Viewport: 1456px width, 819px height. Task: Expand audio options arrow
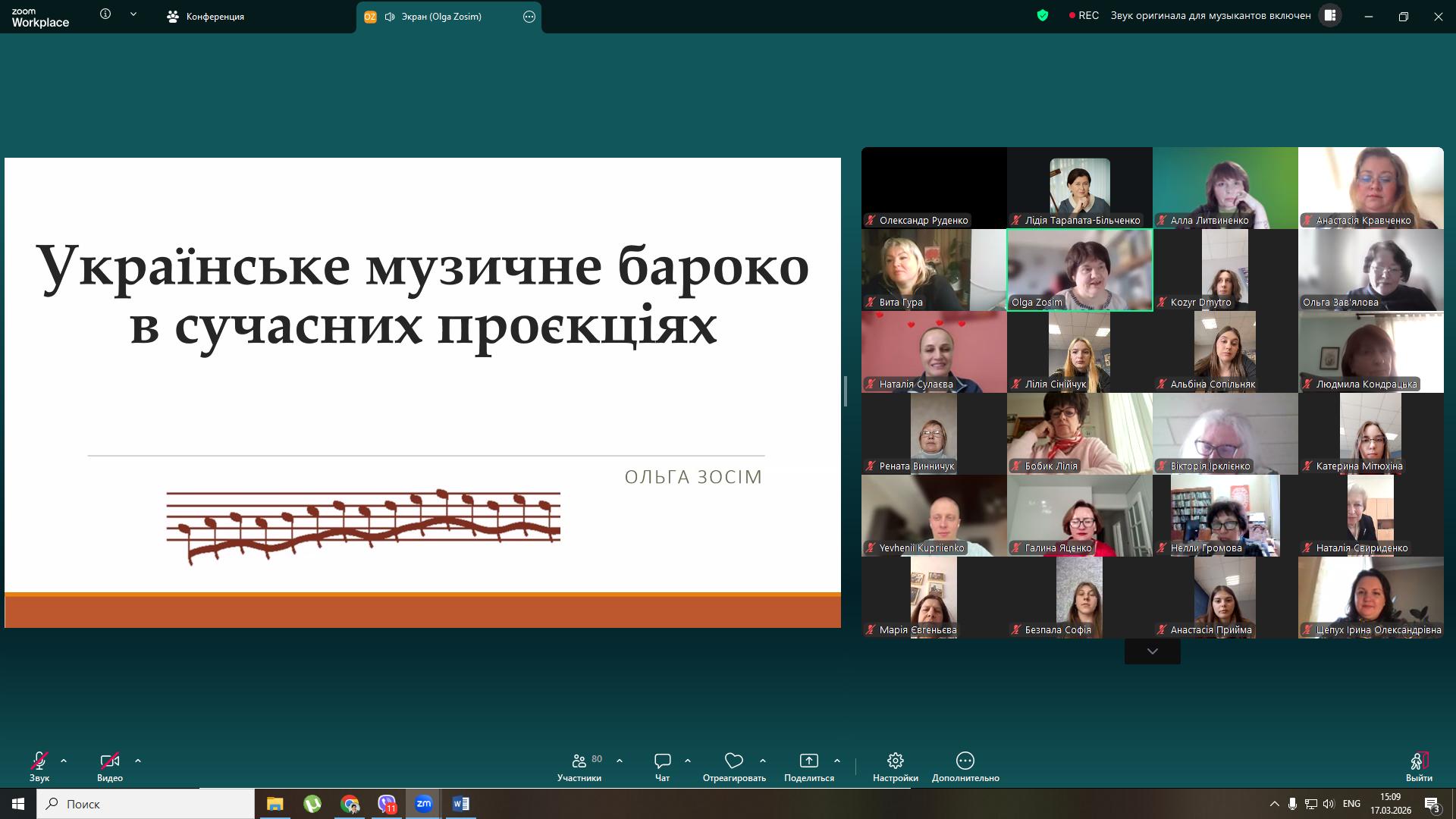pos(64,761)
